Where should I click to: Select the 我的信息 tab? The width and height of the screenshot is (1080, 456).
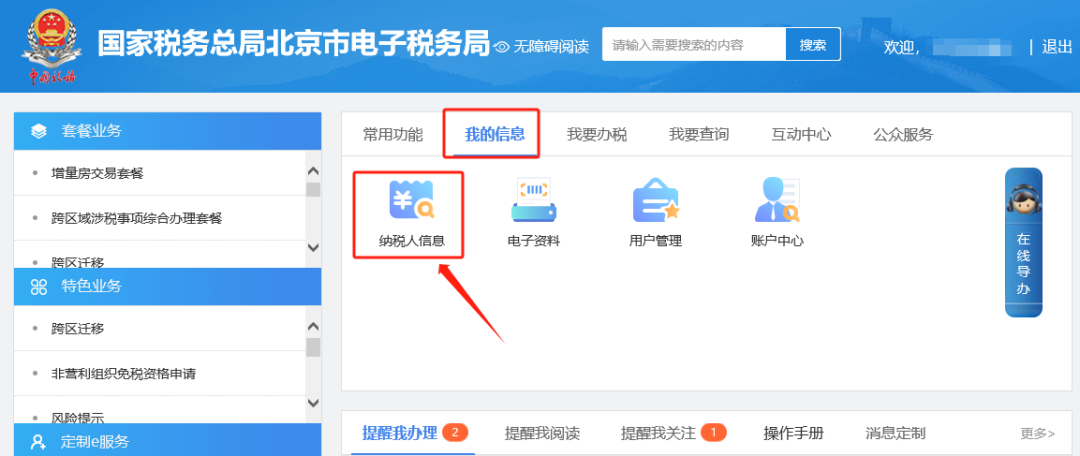click(x=495, y=134)
